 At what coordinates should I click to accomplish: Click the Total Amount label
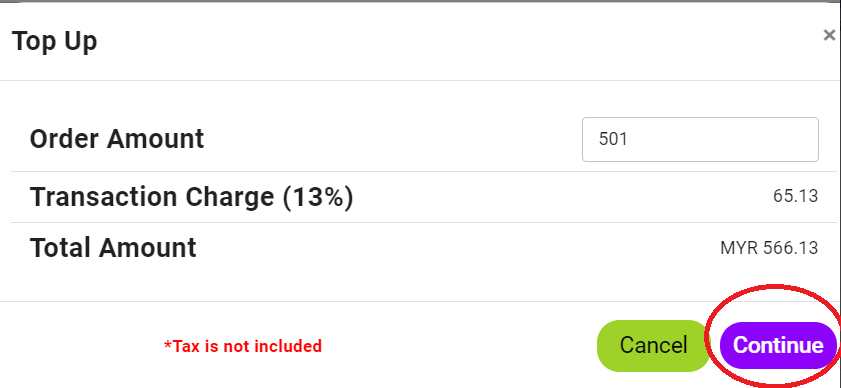tap(113, 248)
